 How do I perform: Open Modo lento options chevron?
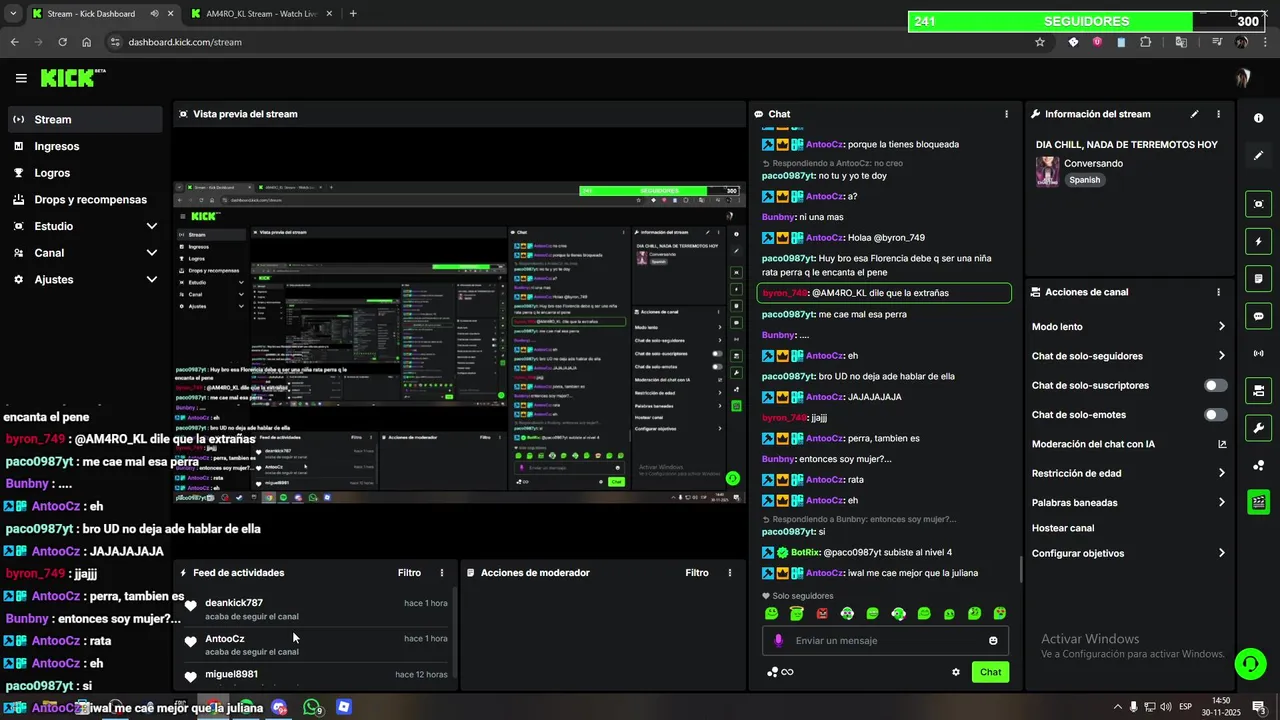[1222, 327]
